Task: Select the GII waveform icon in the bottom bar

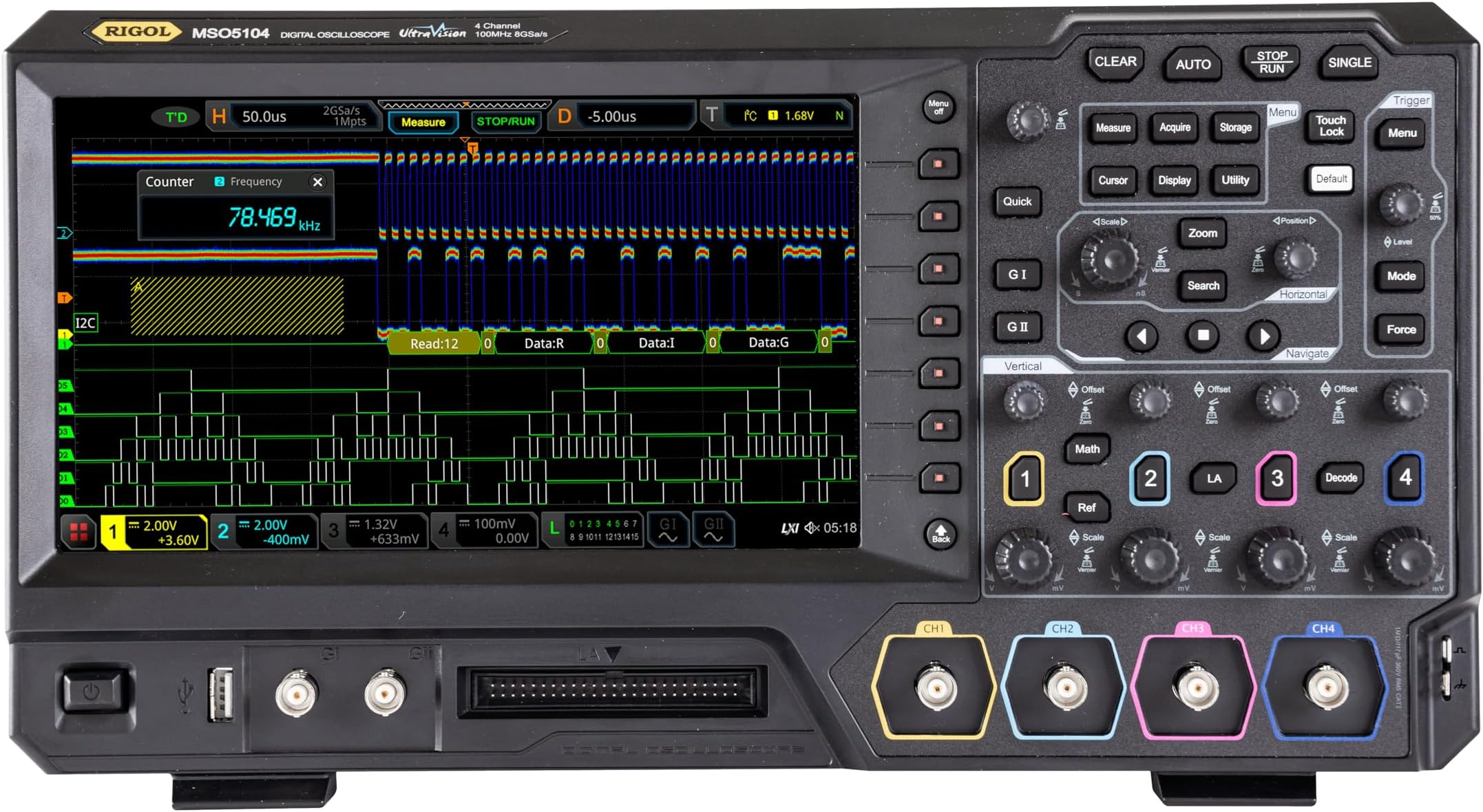Action: (714, 530)
